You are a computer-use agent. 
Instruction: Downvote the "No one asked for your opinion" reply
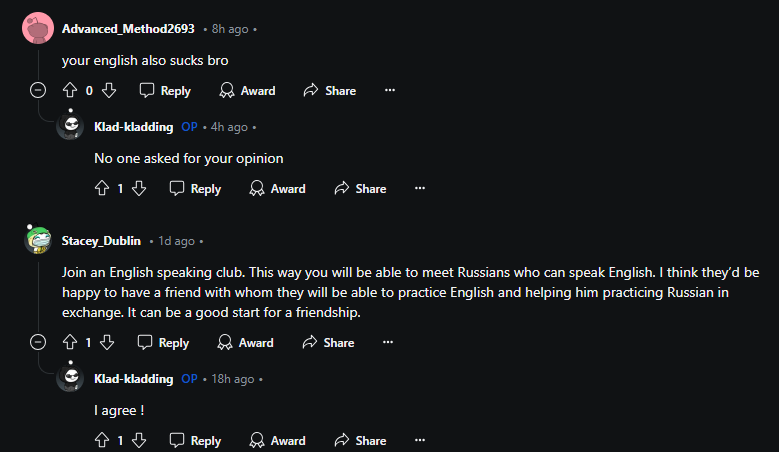(x=140, y=189)
